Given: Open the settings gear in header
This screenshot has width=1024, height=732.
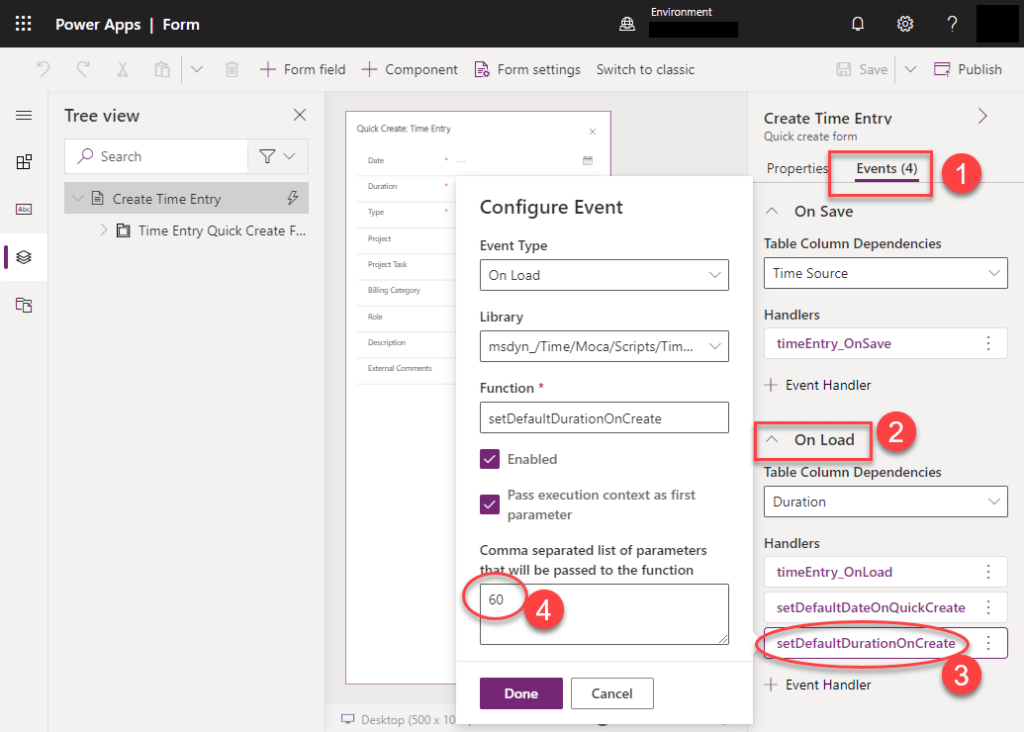Looking at the screenshot, I should click(x=905, y=24).
